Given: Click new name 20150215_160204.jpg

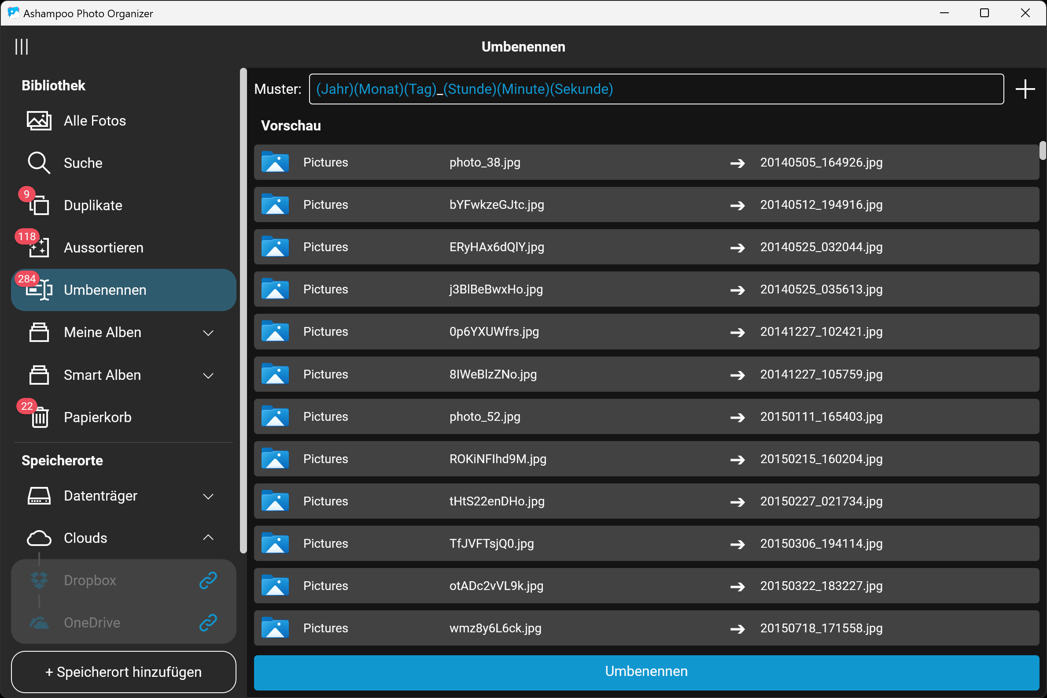Looking at the screenshot, I should click(821, 459).
